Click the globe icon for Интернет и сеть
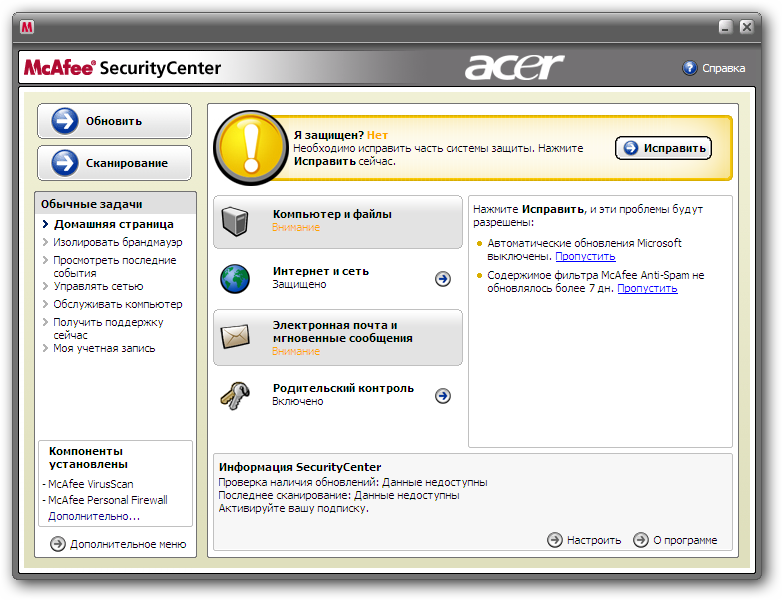Image resolution: width=782 pixels, height=600 pixels. (x=235, y=278)
